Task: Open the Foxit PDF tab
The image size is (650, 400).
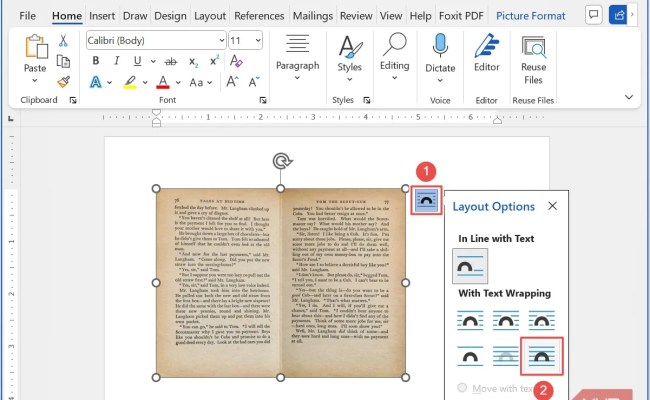Action: pos(461,16)
